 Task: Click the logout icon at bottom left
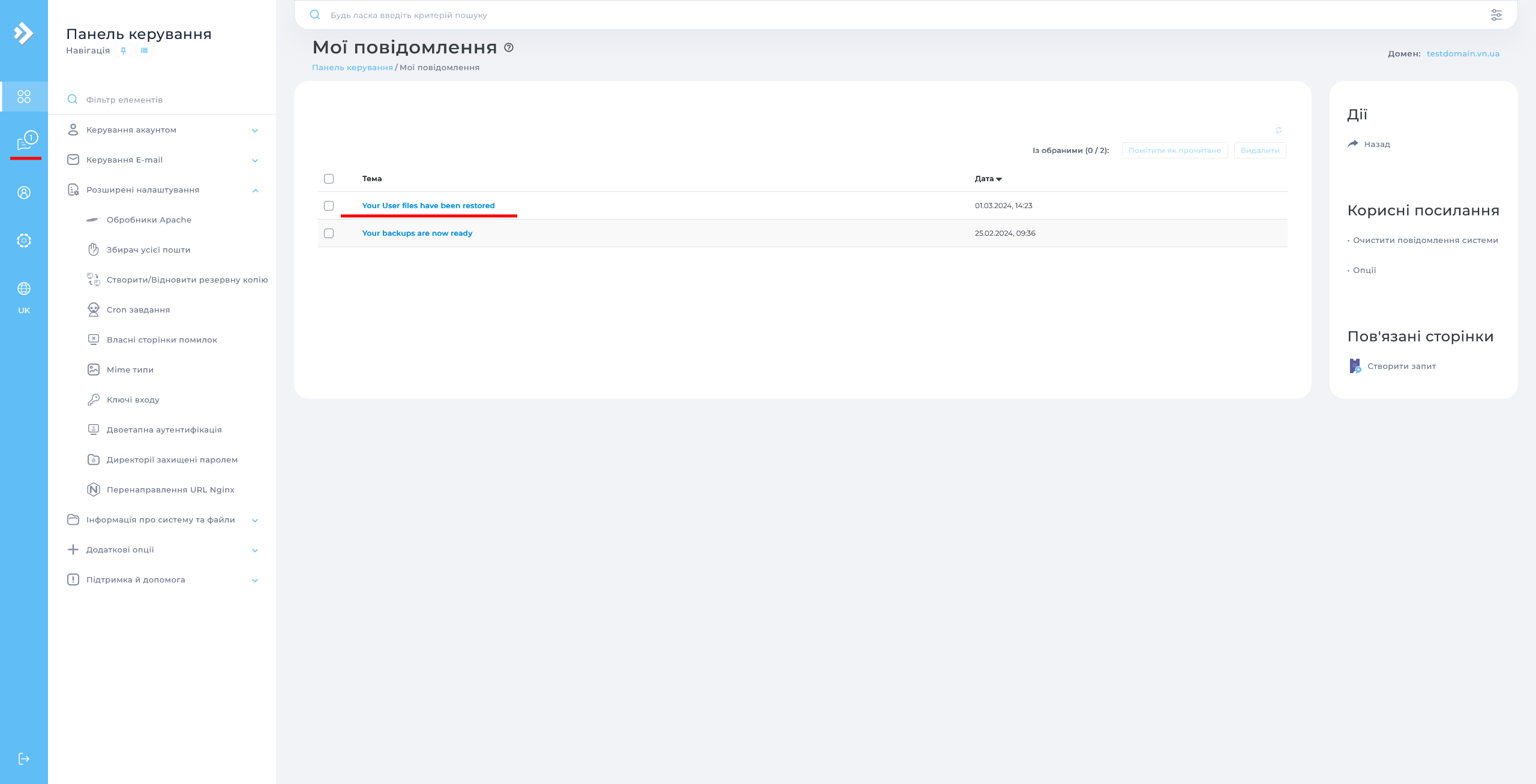tap(24, 759)
